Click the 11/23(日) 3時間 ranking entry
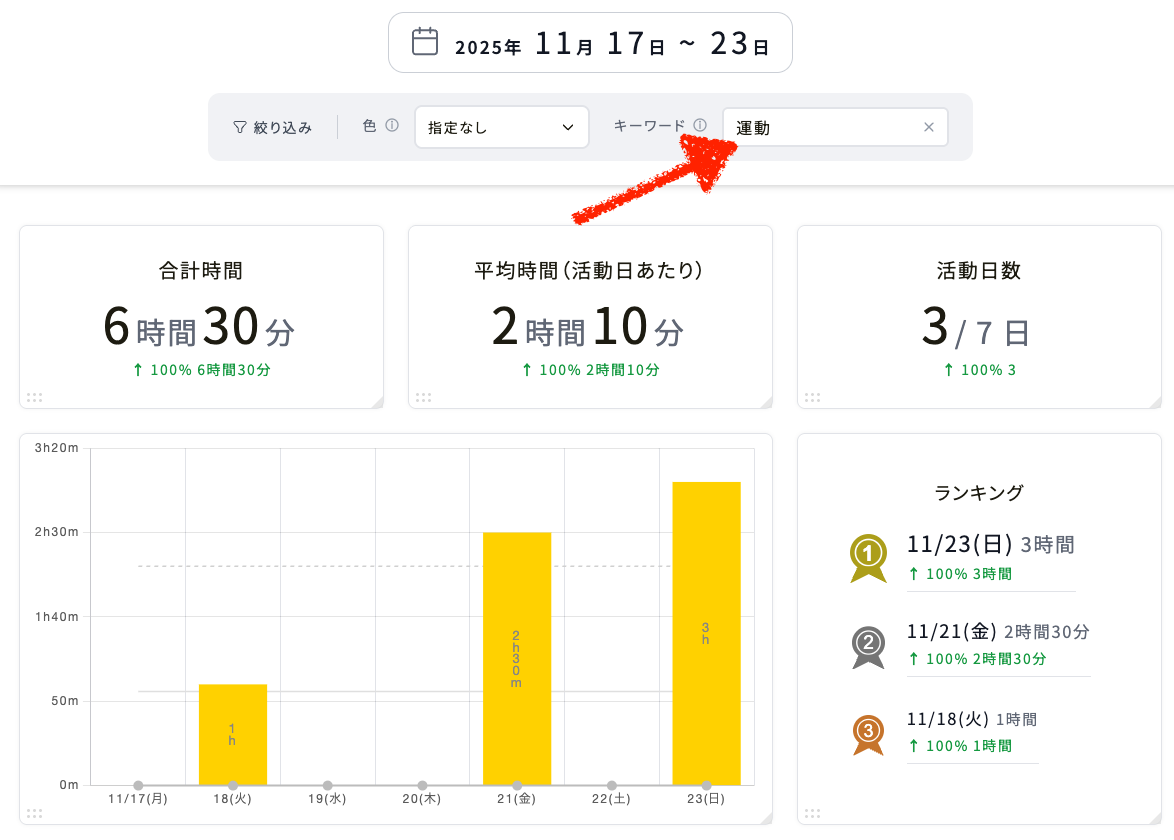Screen dimensions: 1174x840 (x=991, y=544)
